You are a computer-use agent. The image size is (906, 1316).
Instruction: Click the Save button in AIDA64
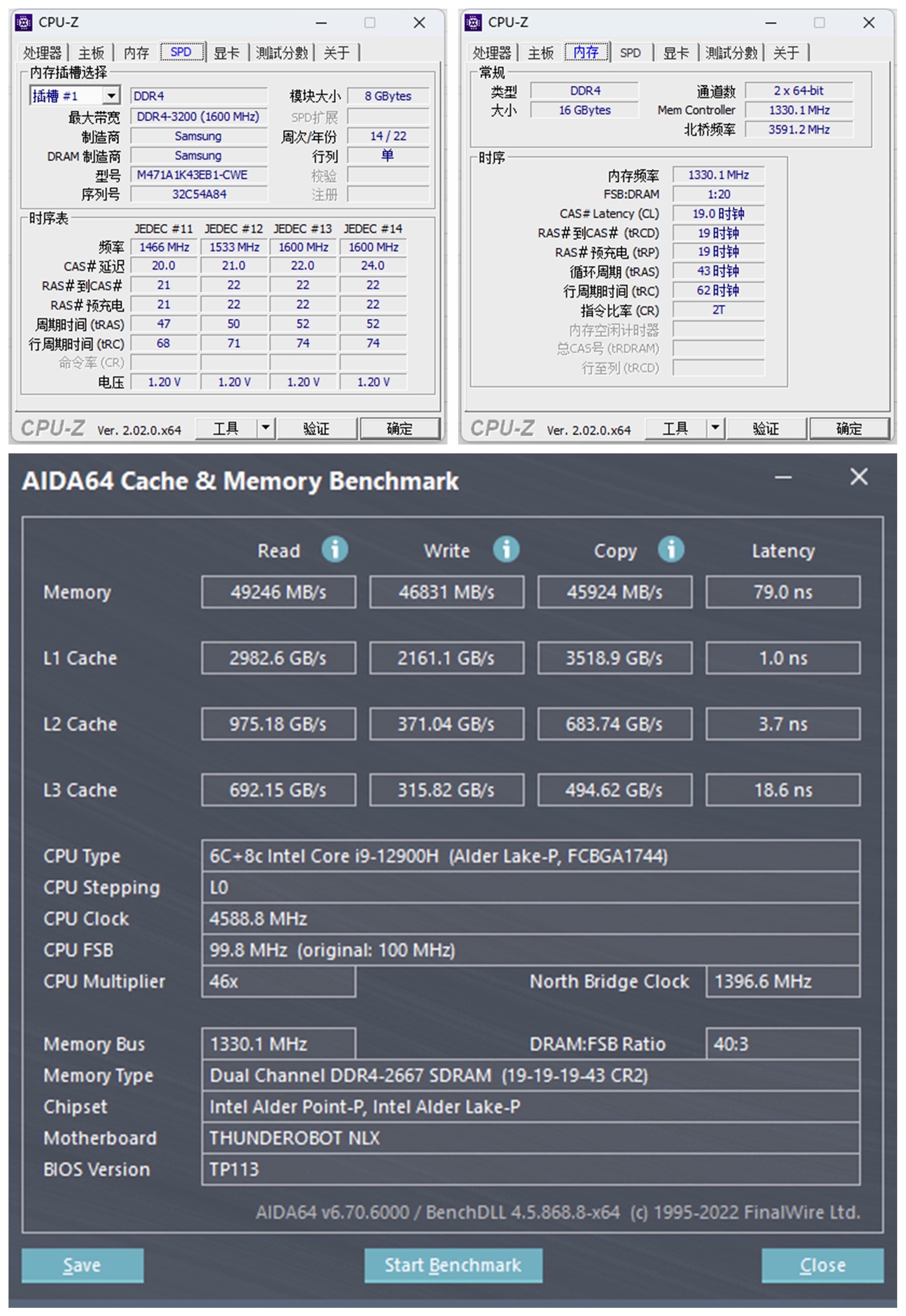82,1265
